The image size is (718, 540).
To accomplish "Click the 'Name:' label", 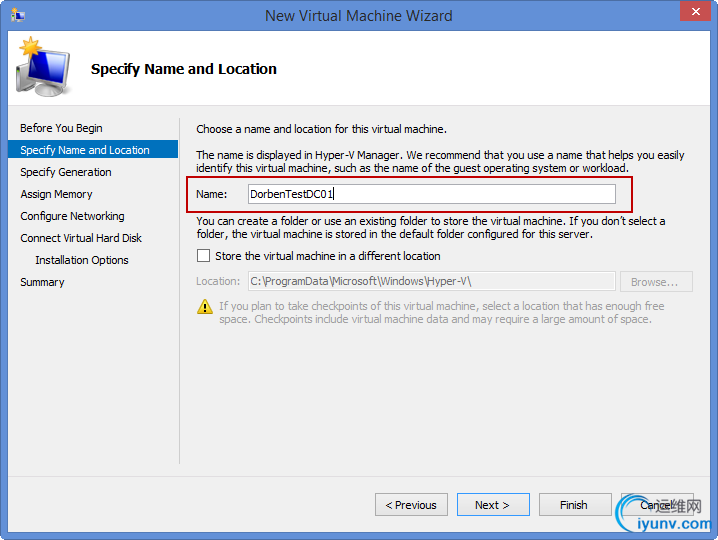I will click(212, 194).
